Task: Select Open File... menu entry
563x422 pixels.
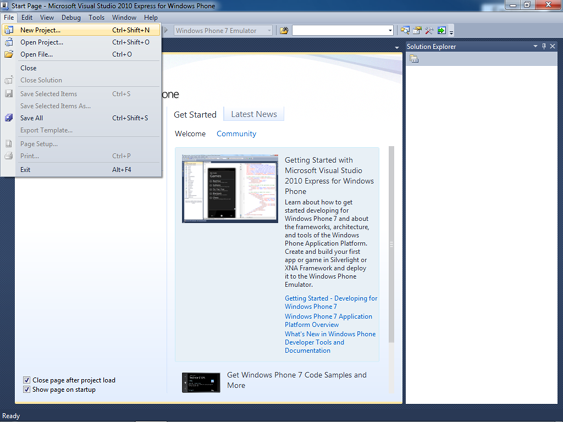Action: 82,54
